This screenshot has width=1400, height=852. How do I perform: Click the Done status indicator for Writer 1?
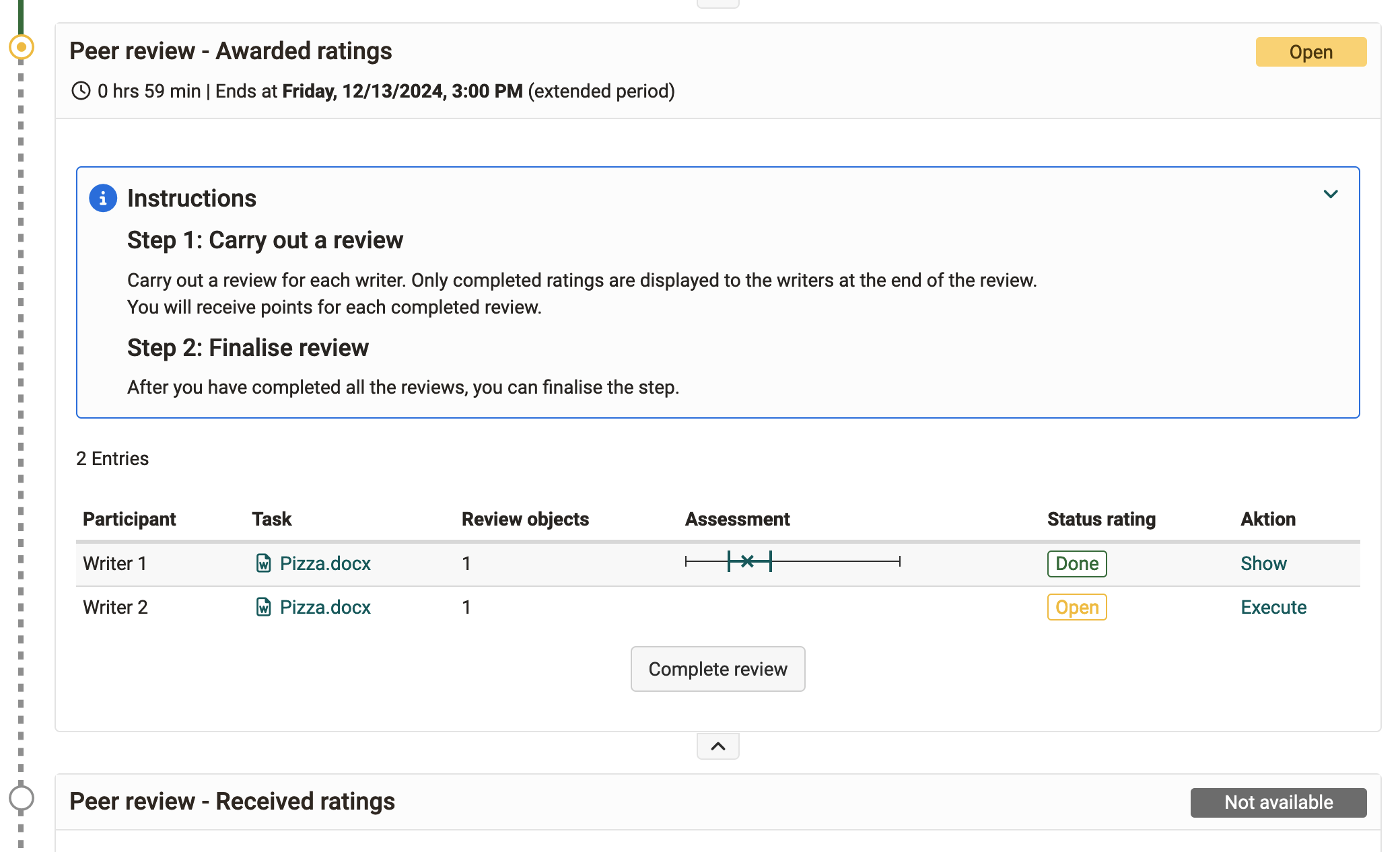1076,563
